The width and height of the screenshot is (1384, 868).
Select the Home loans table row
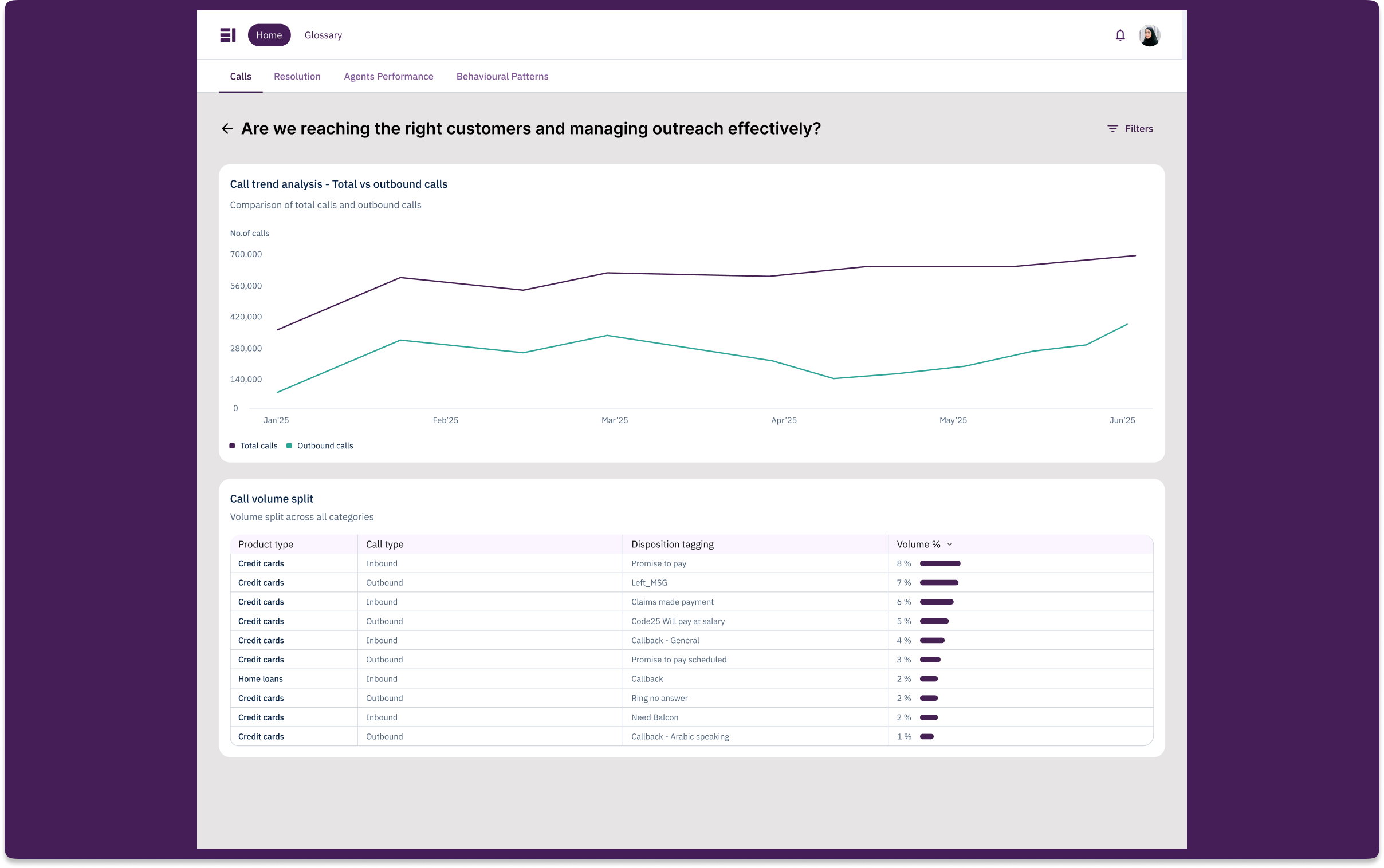(x=691, y=678)
